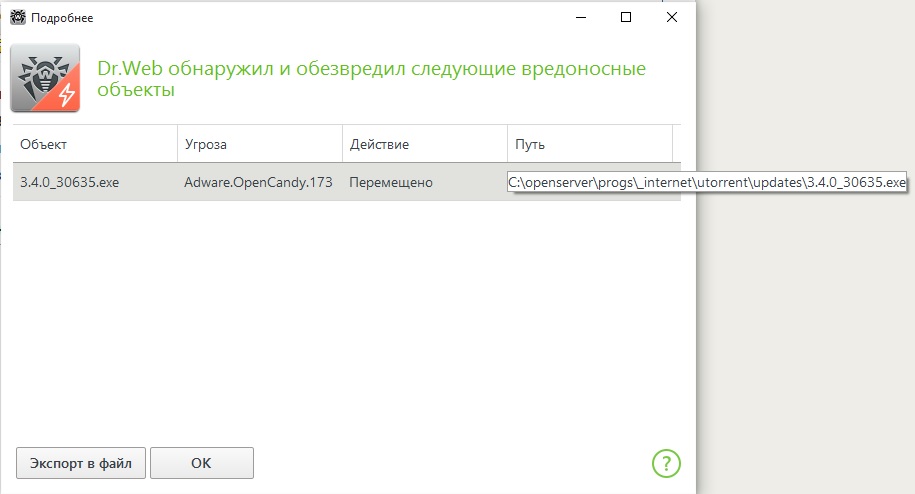Maximize the Подробнее window
Viewport: 915px width, 494px height.
tap(626, 17)
